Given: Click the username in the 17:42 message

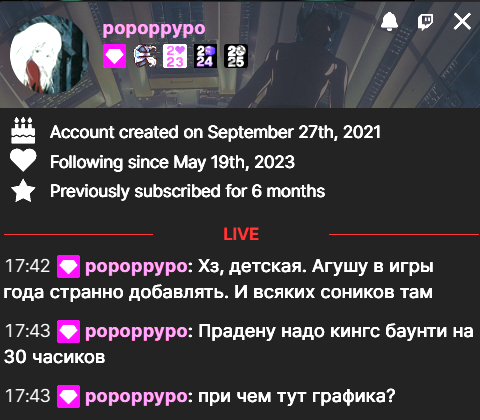Looking at the screenshot, I should [136, 267].
